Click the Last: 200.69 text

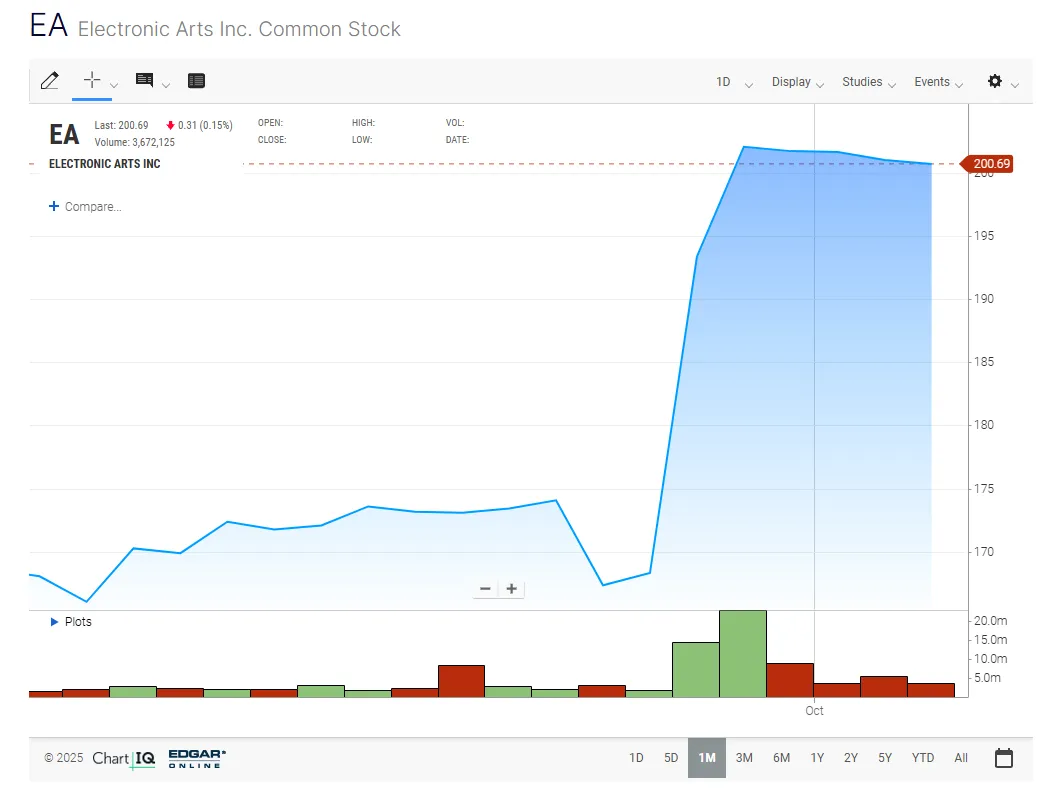pyautogui.click(x=121, y=125)
